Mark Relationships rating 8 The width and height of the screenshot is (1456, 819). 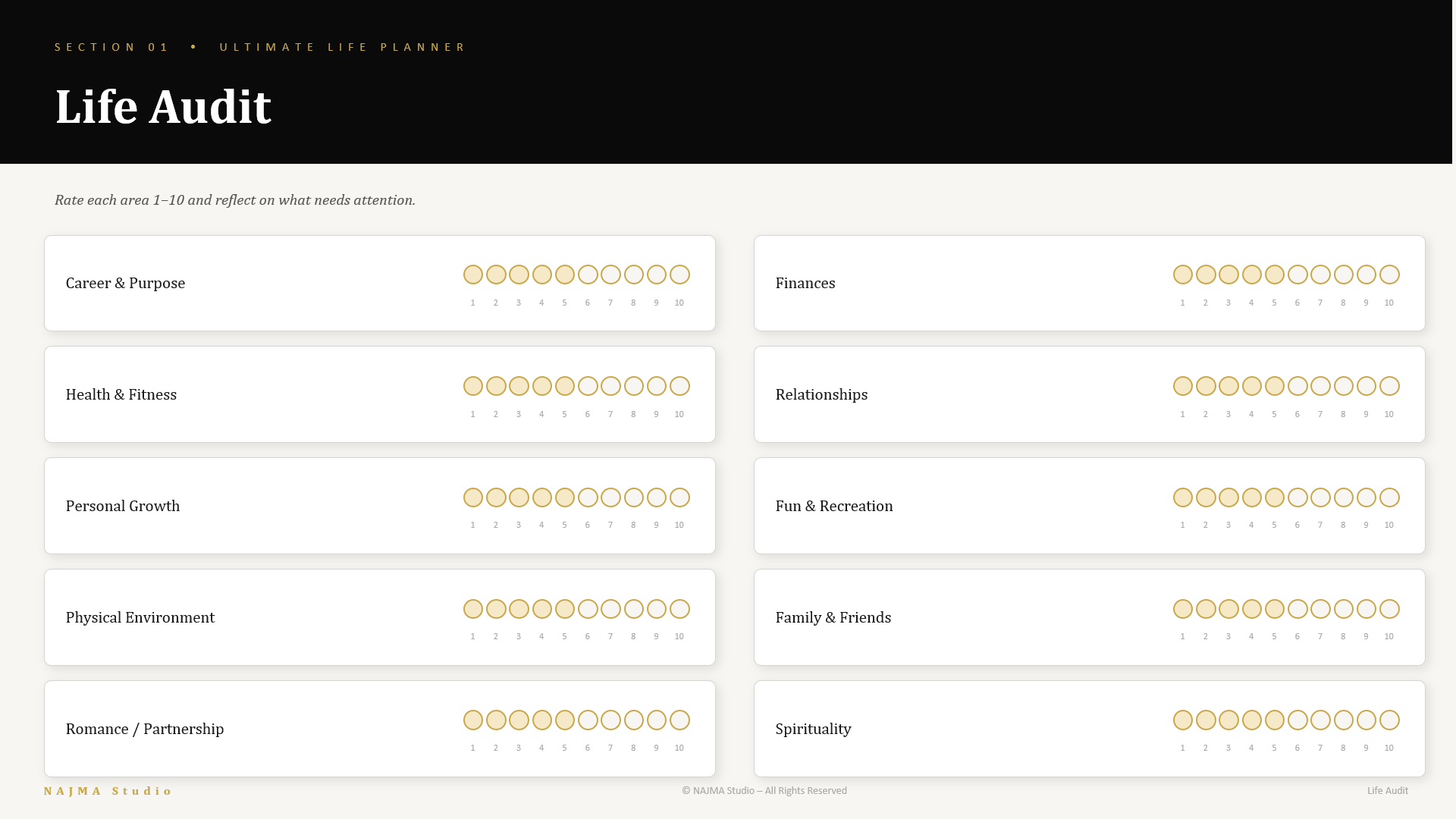pos(1344,386)
